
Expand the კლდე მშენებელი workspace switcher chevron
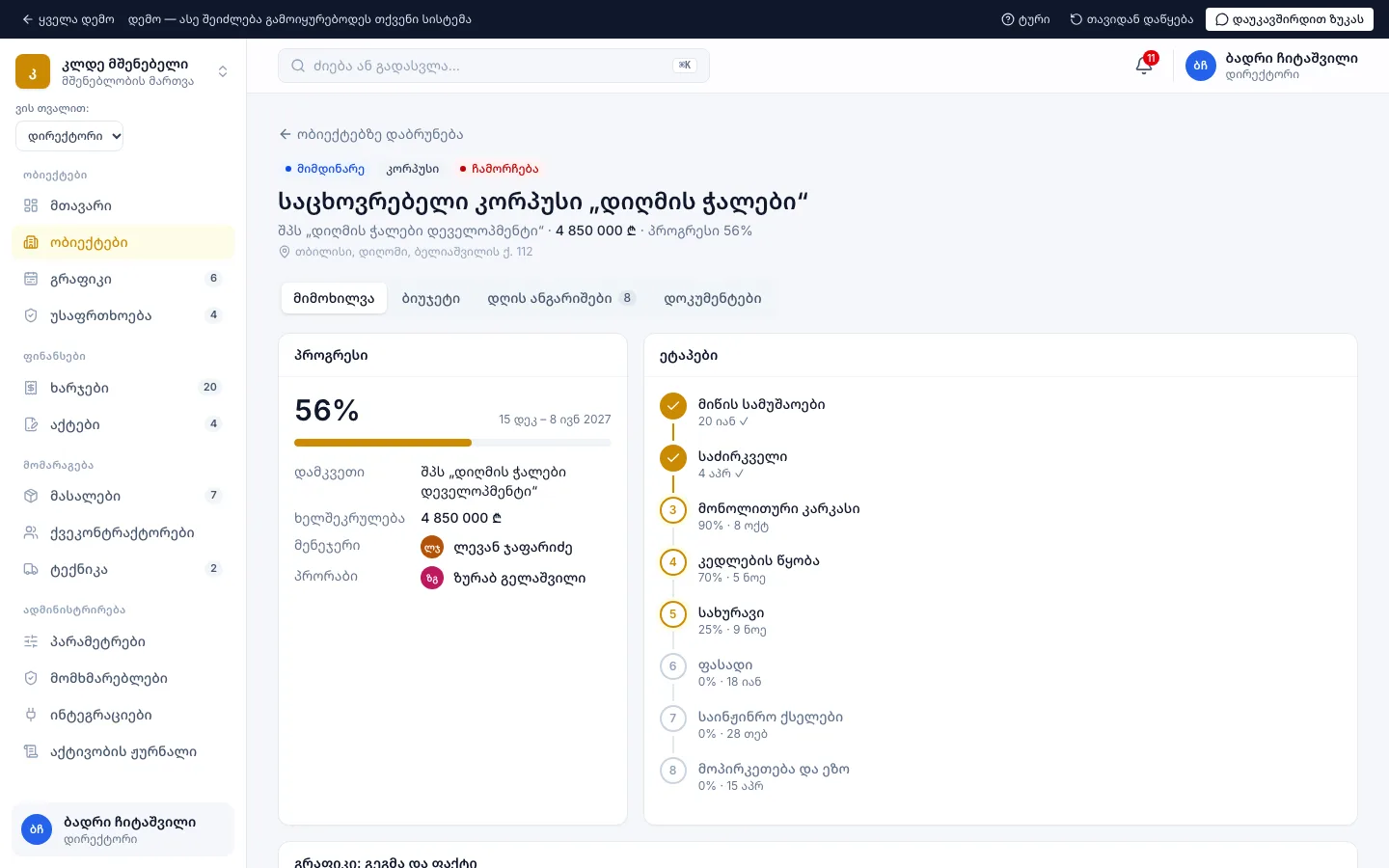[x=223, y=71]
